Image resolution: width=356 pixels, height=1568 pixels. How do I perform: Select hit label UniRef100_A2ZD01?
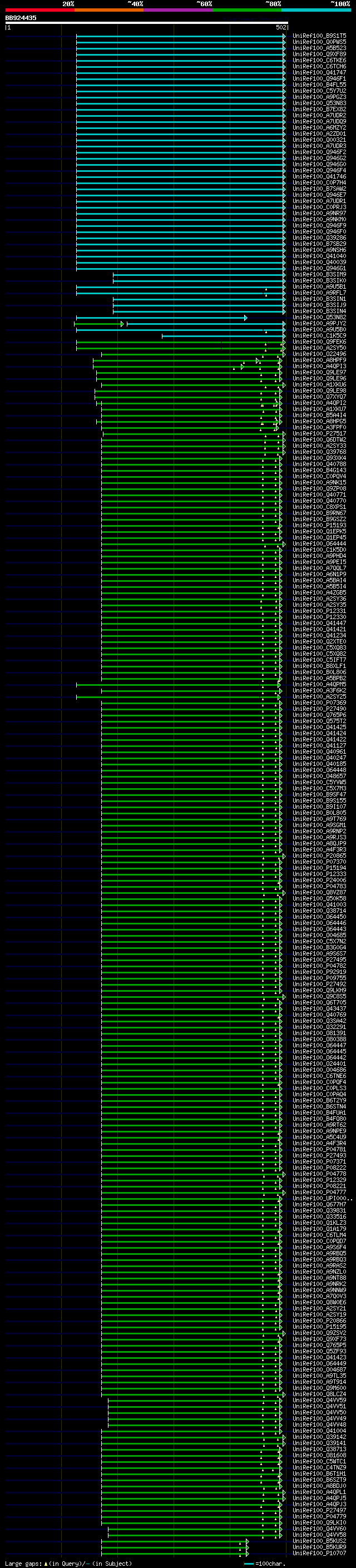tap(319, 134)
